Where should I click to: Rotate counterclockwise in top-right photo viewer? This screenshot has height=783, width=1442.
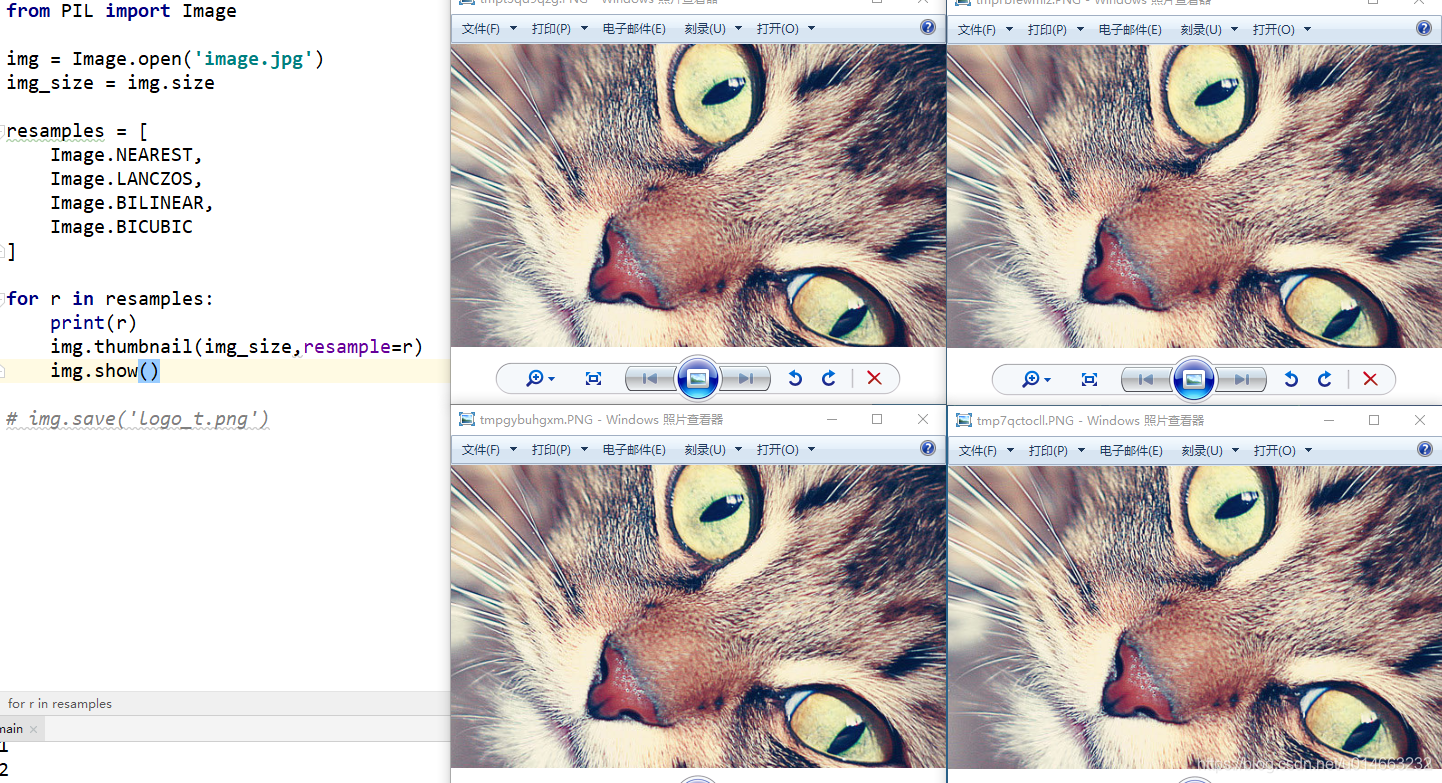coord(1291,379)
